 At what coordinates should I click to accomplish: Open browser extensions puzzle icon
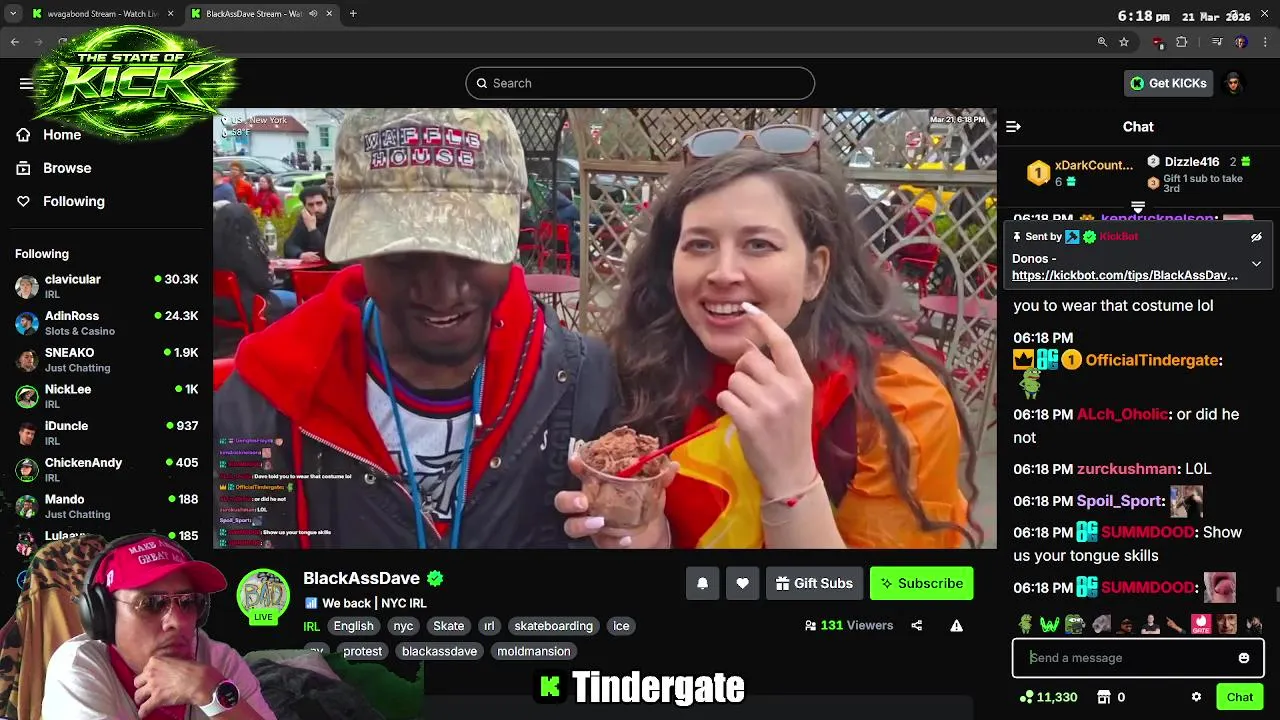[1181, 42]
